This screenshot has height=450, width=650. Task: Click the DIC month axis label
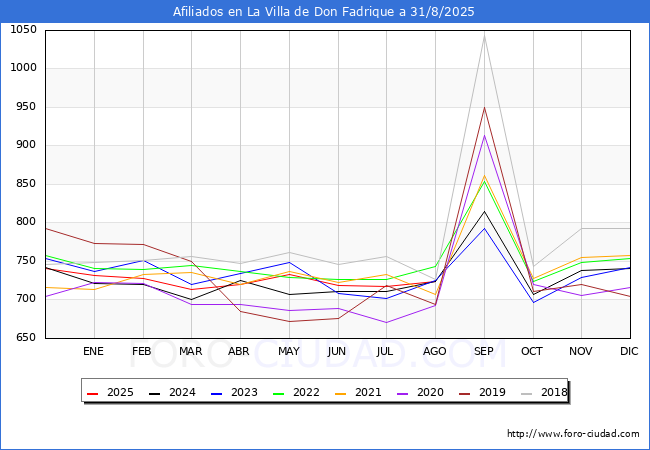pyautogui.click(x=629, y=351)
